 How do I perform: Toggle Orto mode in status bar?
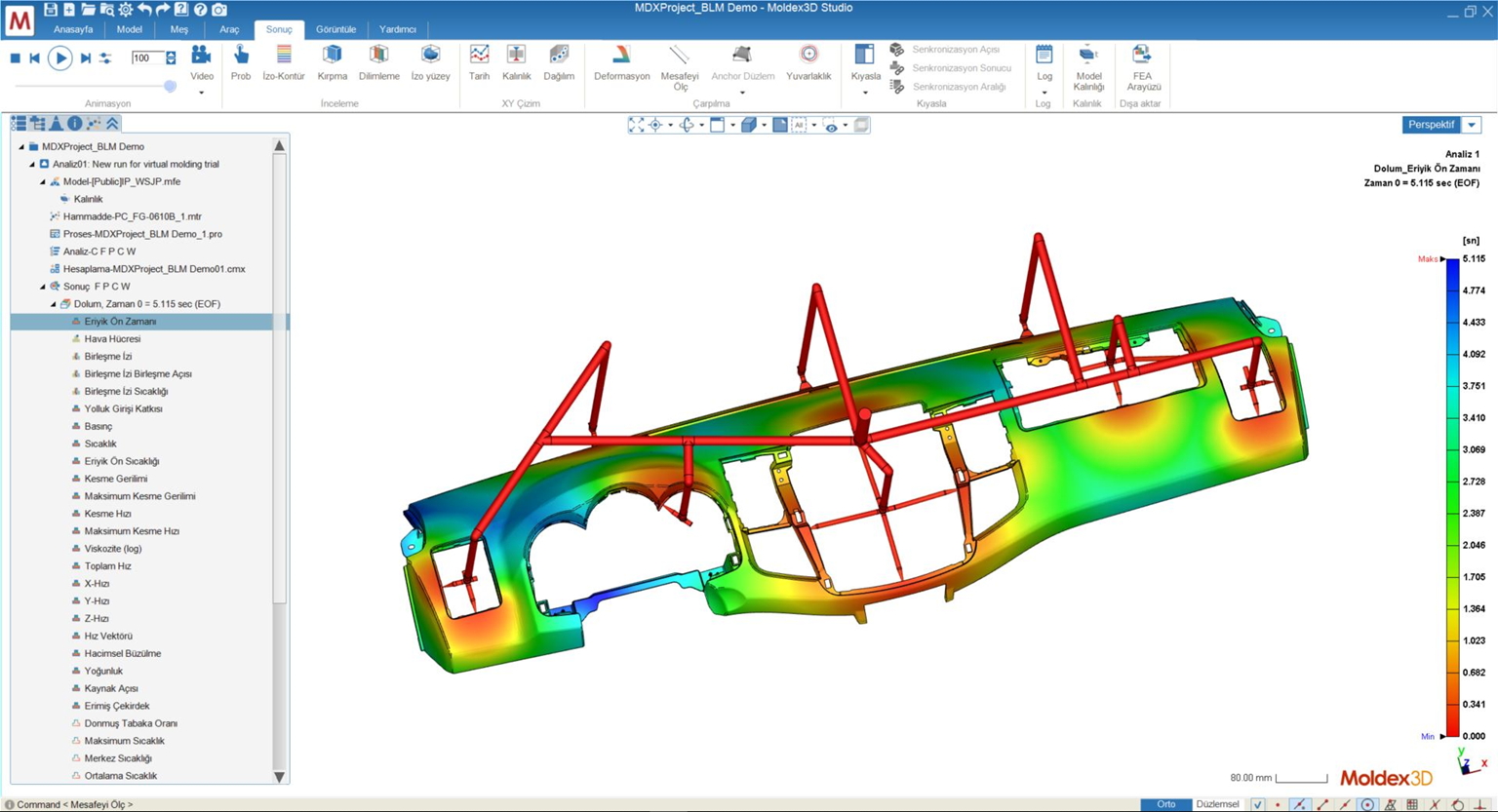pos(1165,804)
